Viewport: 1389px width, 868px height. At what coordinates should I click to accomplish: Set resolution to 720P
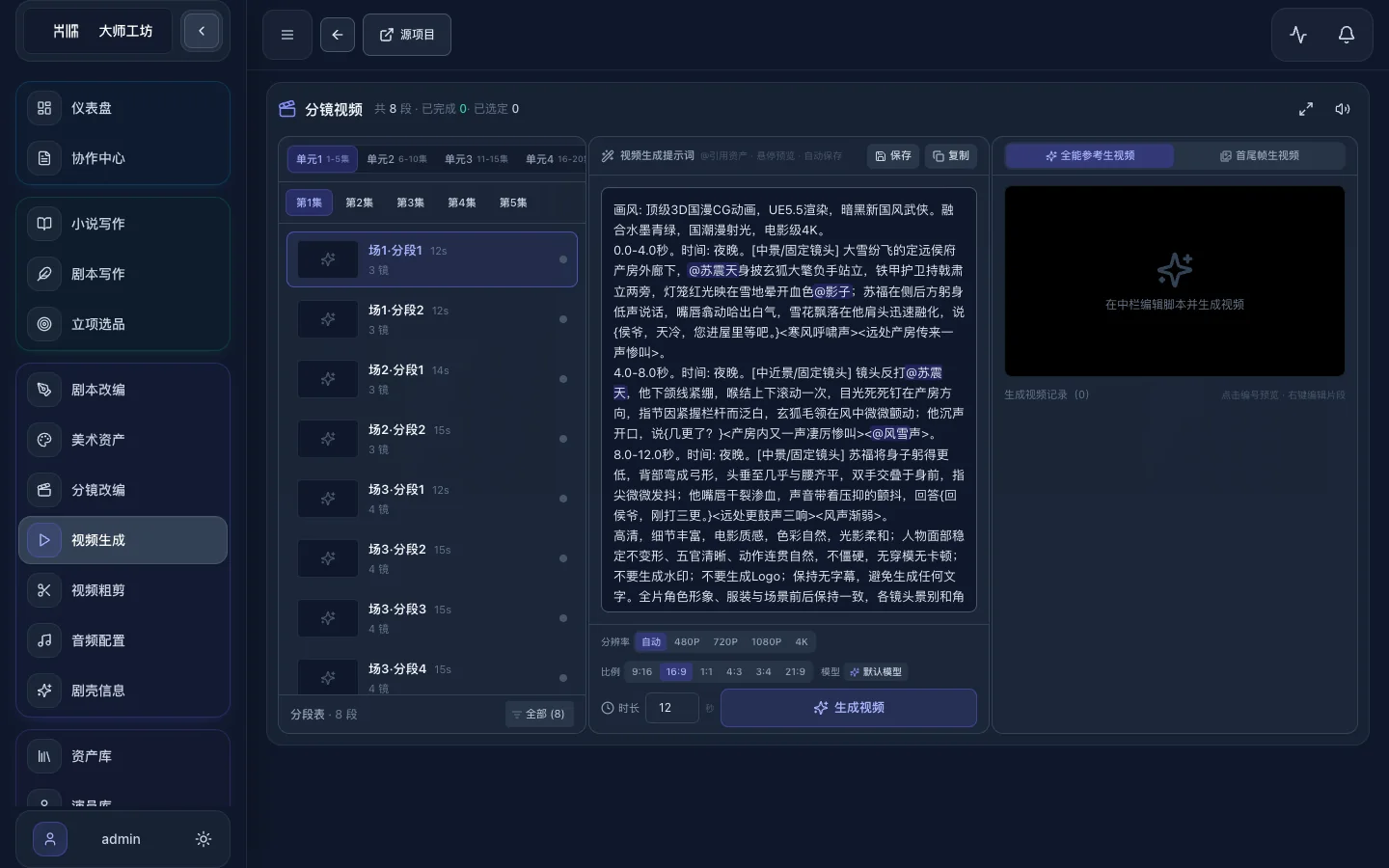pyautogui.click(x=725, y=642)
